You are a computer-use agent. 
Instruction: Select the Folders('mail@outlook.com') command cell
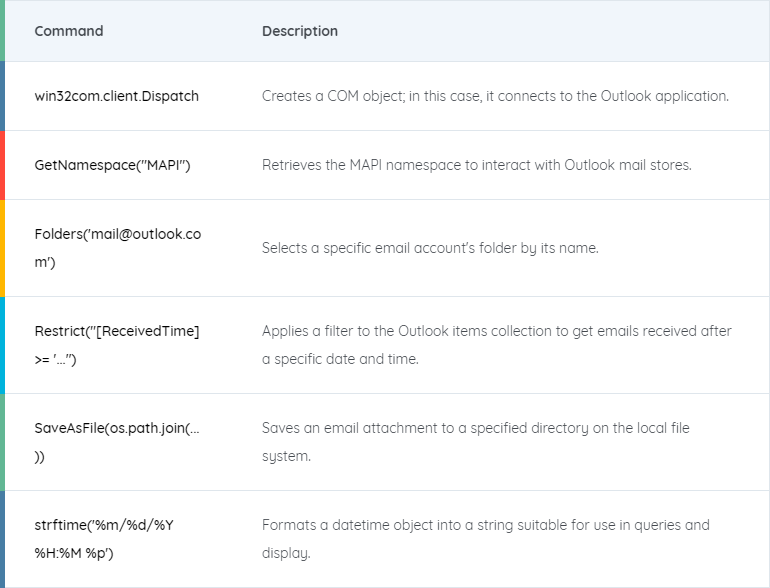coord(118,248)
